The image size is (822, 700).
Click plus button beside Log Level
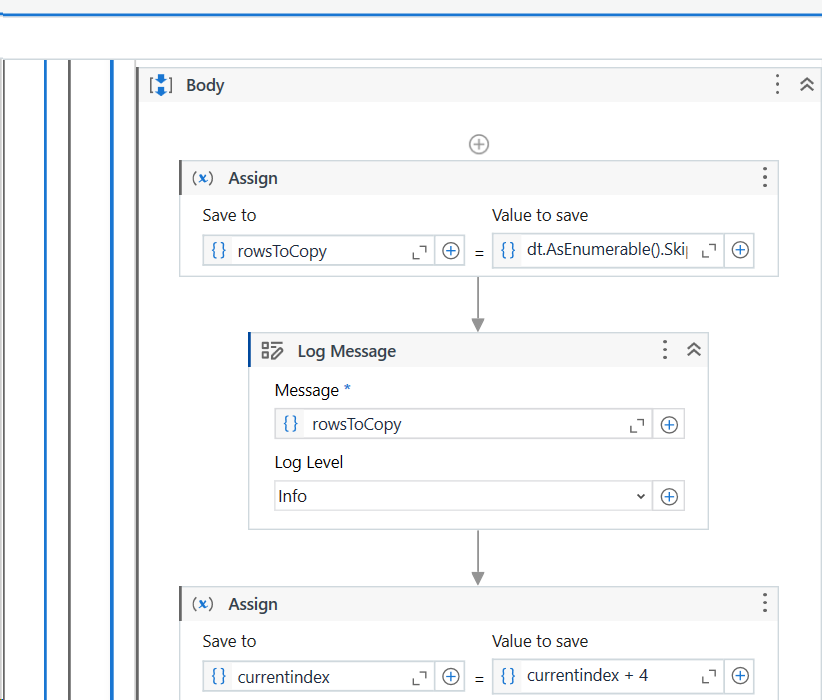(x=669, y=496)
